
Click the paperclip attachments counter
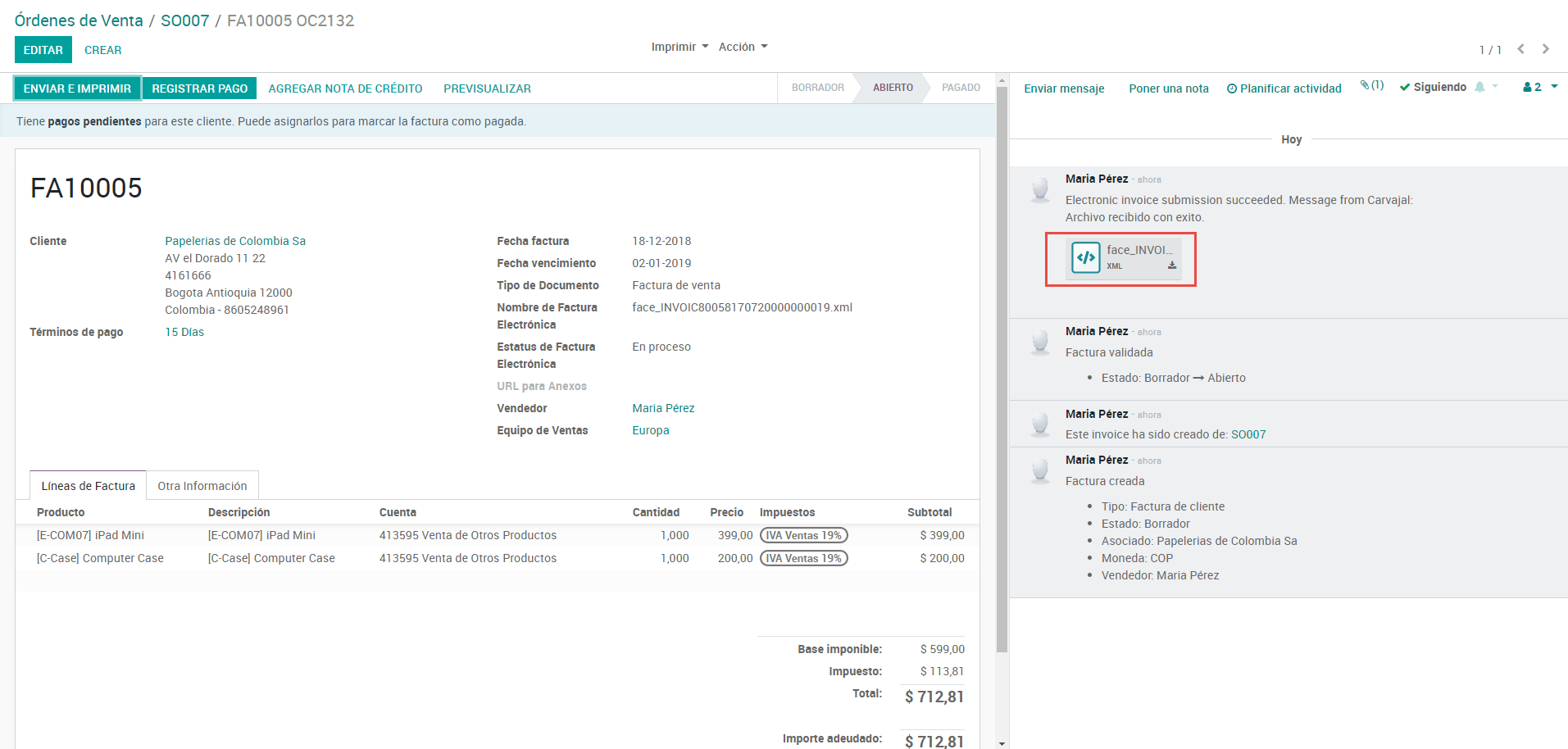(1371, 85)
